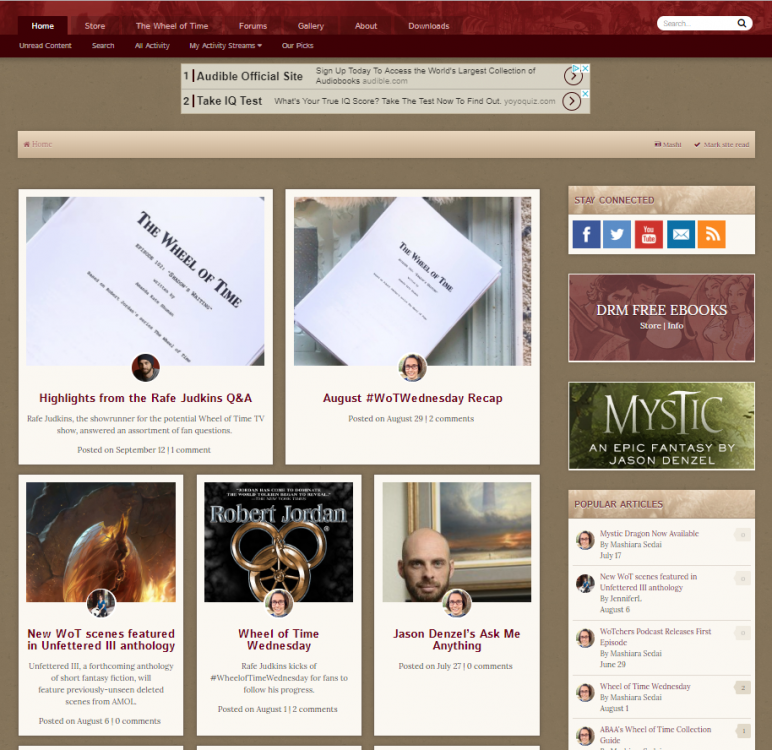The image size is (772, 750).
Task: Open Our Picks in sub-navigation
Action: coord(297,45)
